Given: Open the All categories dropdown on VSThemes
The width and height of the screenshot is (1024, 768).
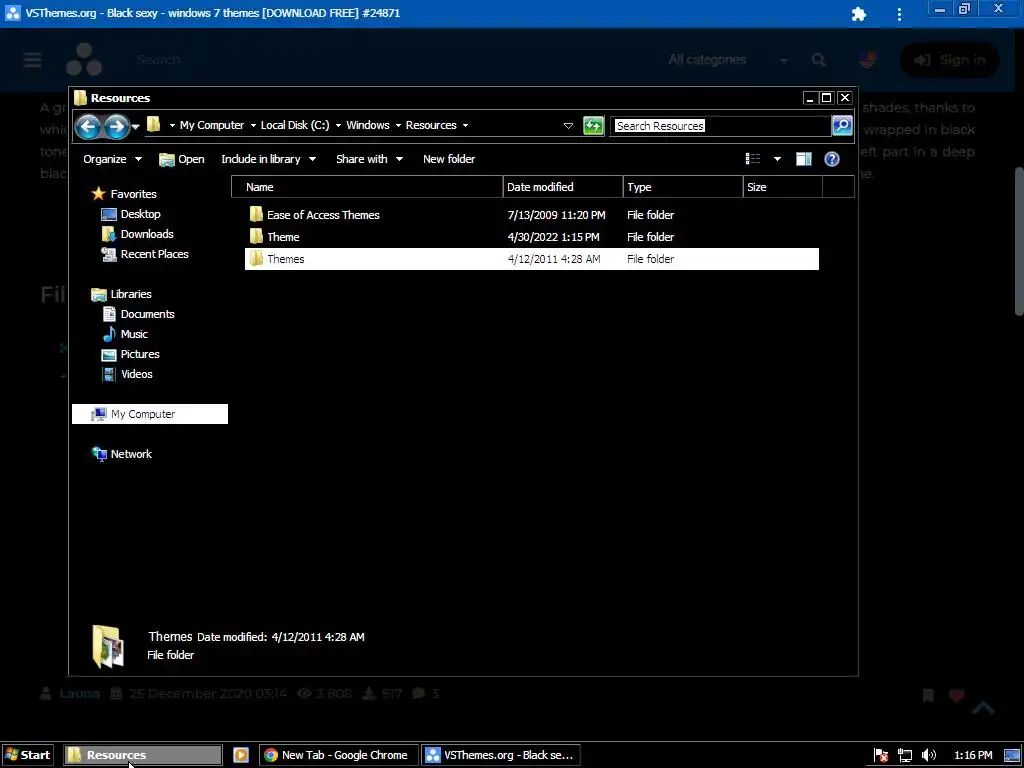Looking at the screenshot, I should [x=728, y=59].
